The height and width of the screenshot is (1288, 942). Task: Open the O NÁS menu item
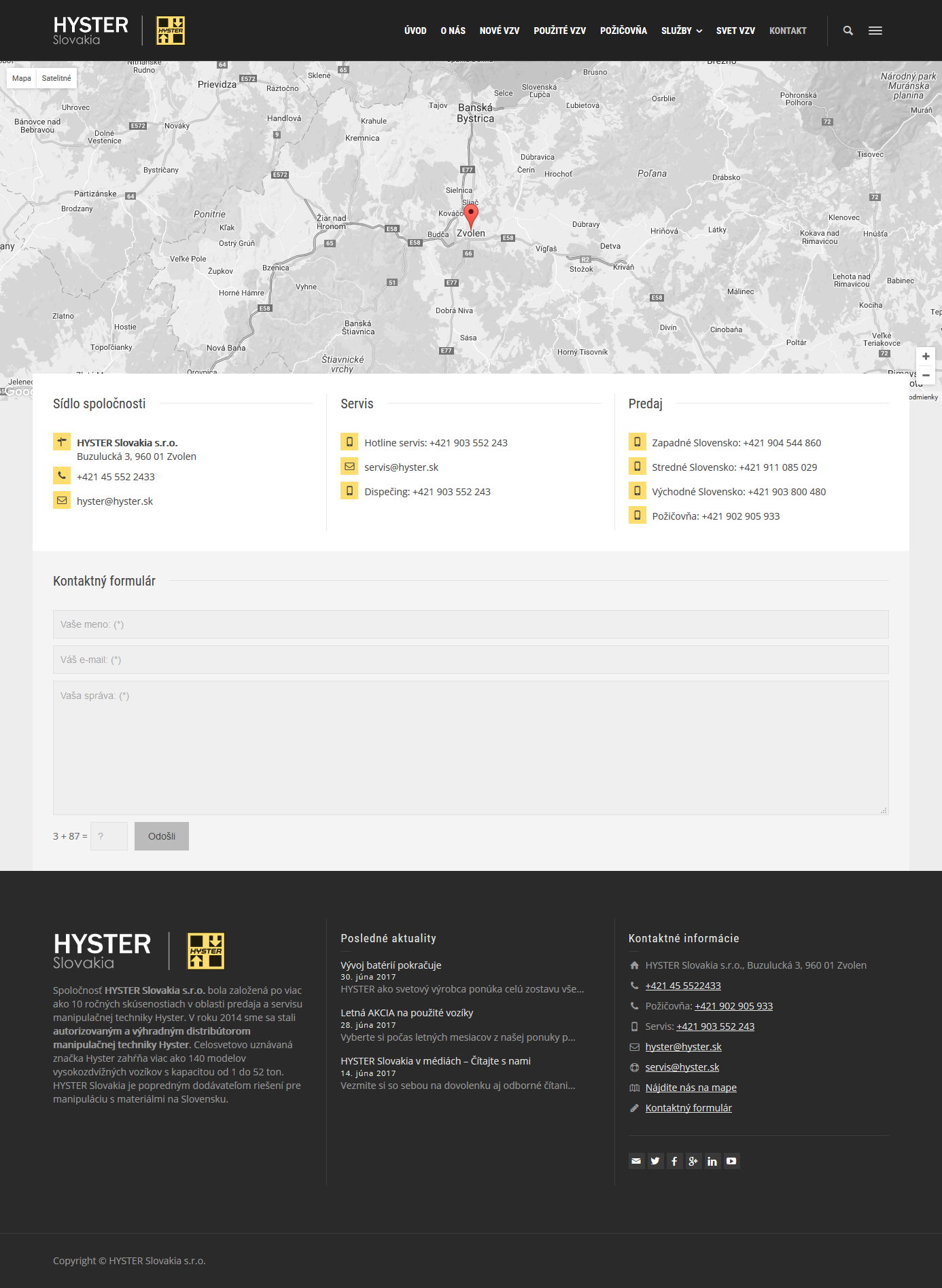pyautogui.click(x=453, y=31)
